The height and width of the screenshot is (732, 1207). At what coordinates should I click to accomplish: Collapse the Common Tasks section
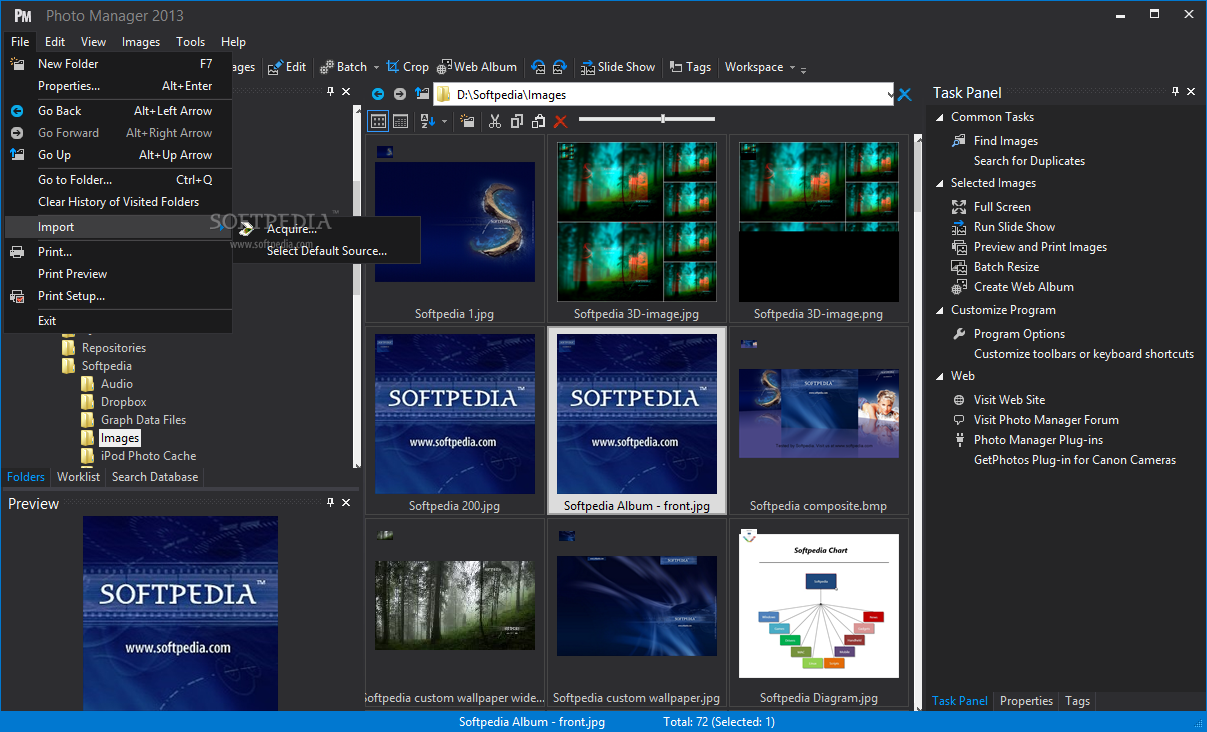coord(939,117)
